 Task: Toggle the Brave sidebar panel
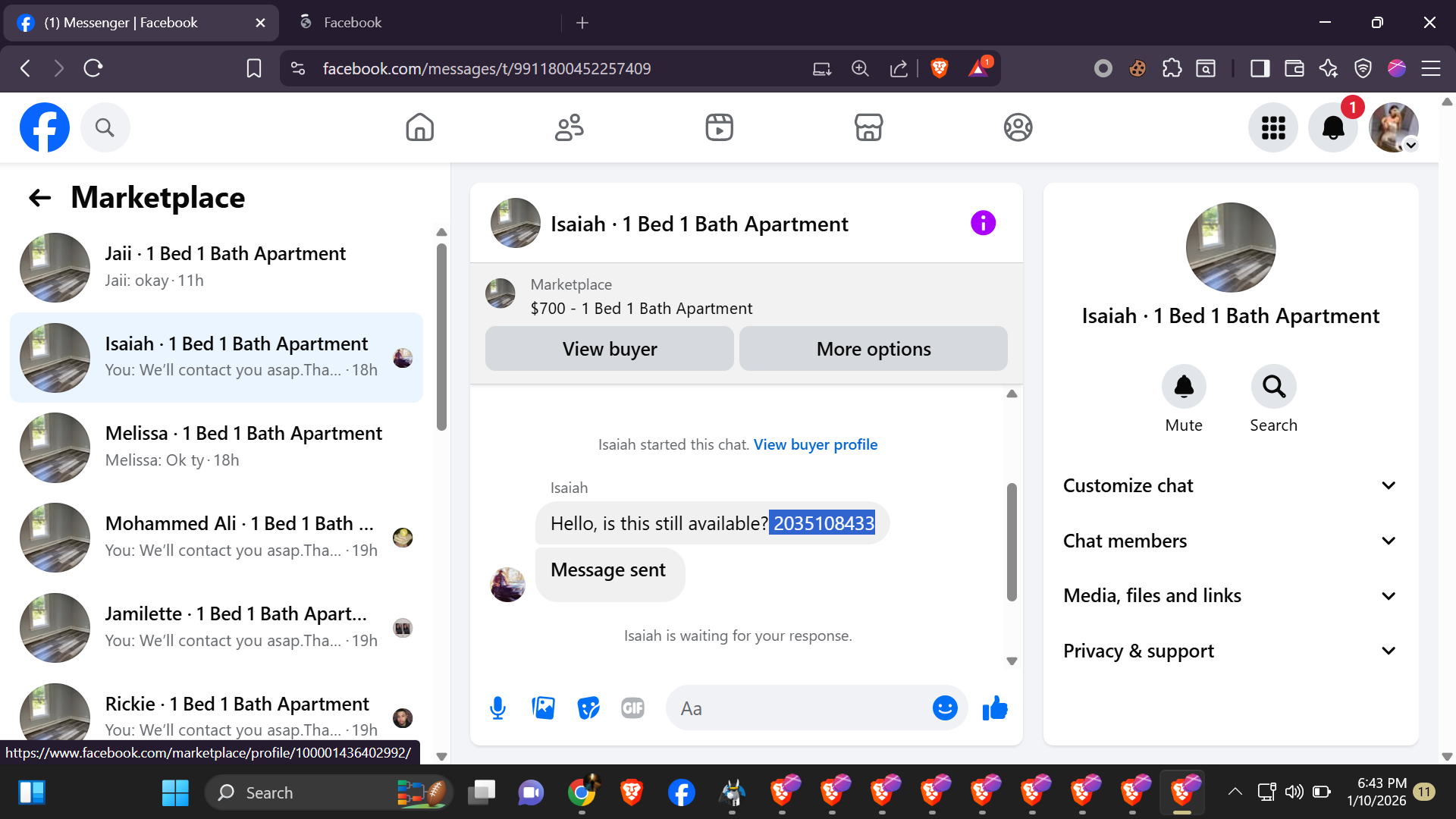[1260, 69]
